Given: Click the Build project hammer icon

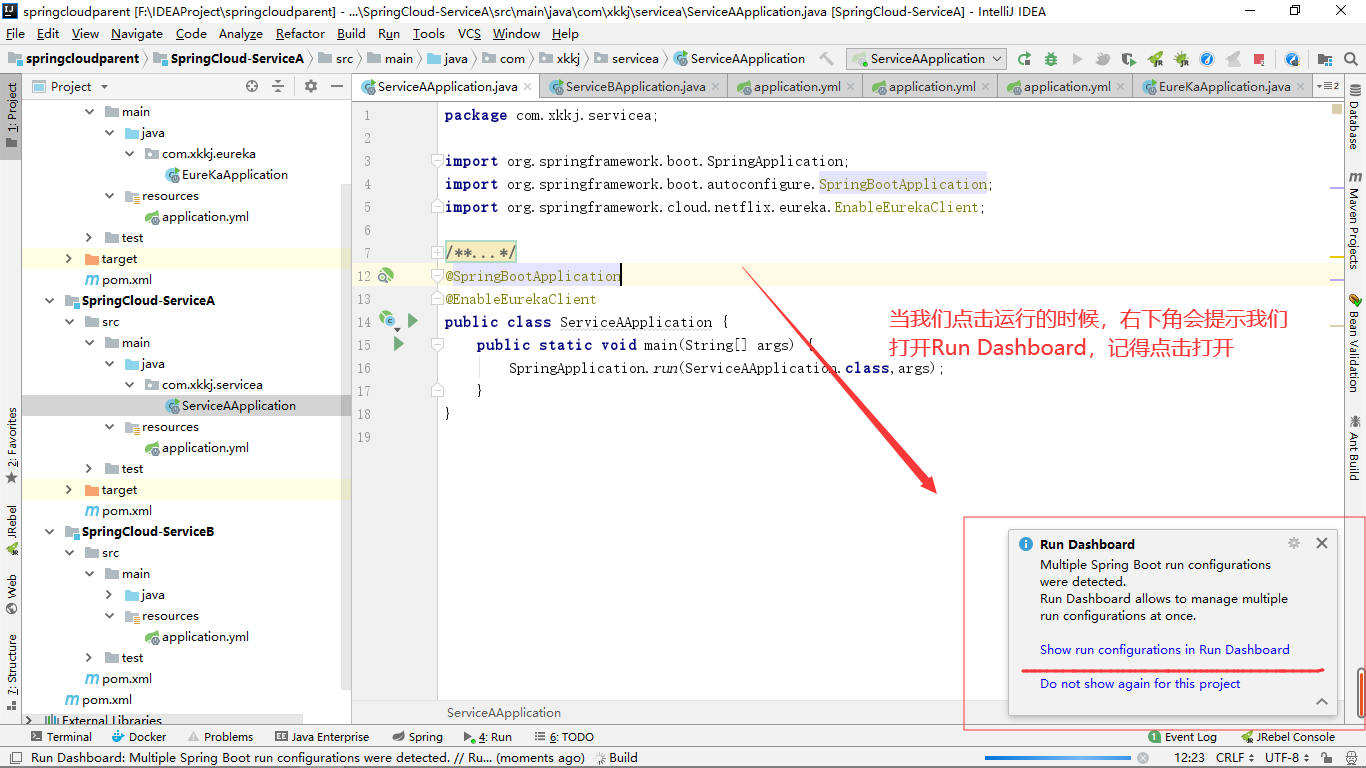Looking at the screenshot, I should point(828,59).
